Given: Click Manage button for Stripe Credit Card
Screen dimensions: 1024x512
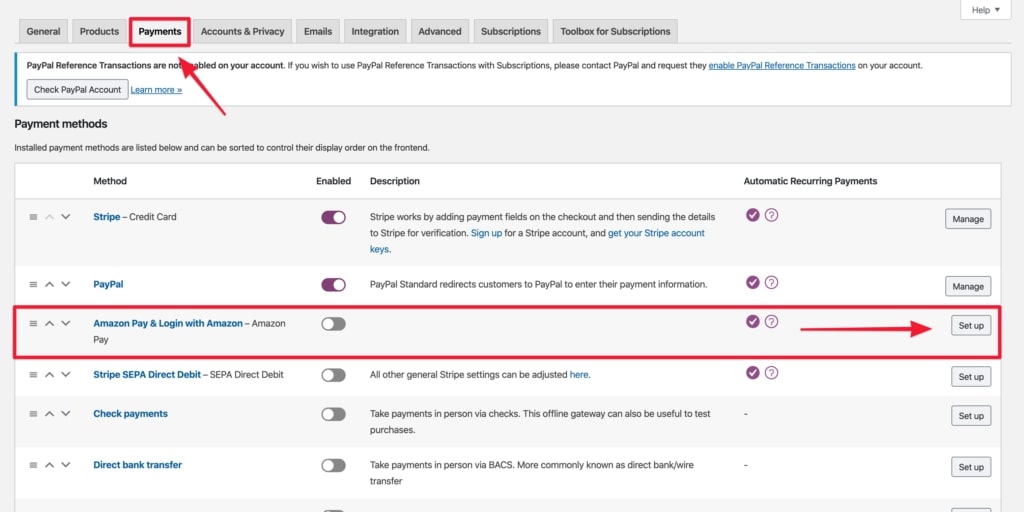Looking at the screenshot, I should [968, 219].
